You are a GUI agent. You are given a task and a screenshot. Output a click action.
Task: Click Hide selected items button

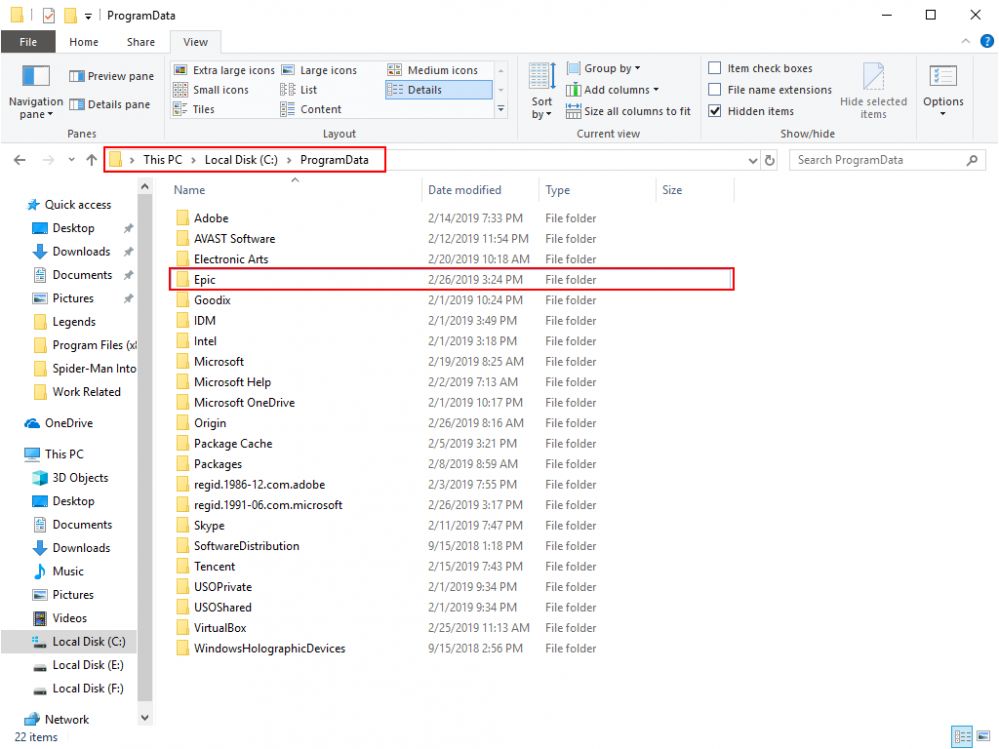pos(873,90)
